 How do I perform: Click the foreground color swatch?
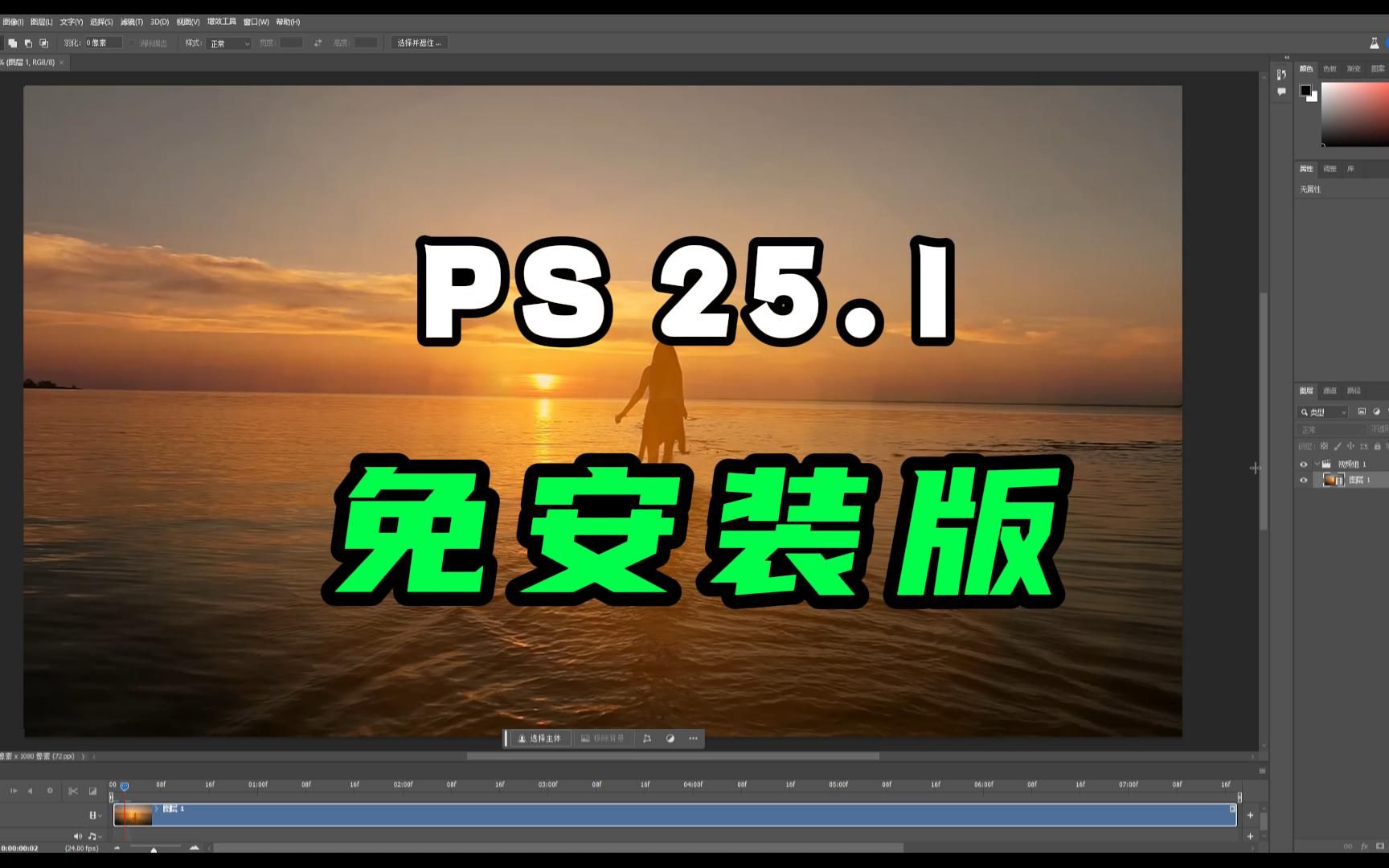[x=1305, y=90]
